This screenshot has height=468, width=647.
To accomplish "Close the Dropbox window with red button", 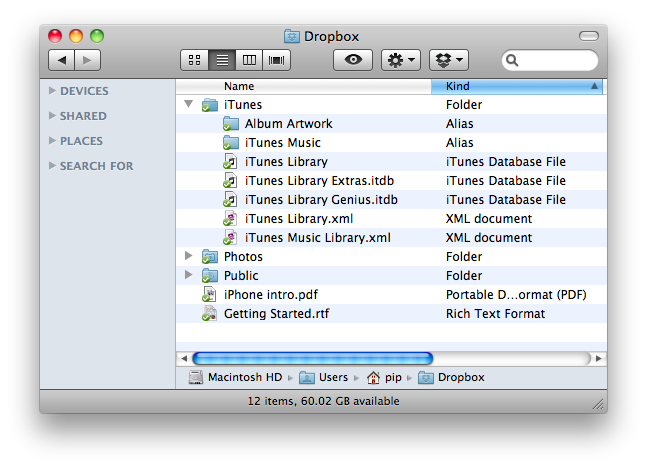I will pyautogui.click(x=55, y=36).
